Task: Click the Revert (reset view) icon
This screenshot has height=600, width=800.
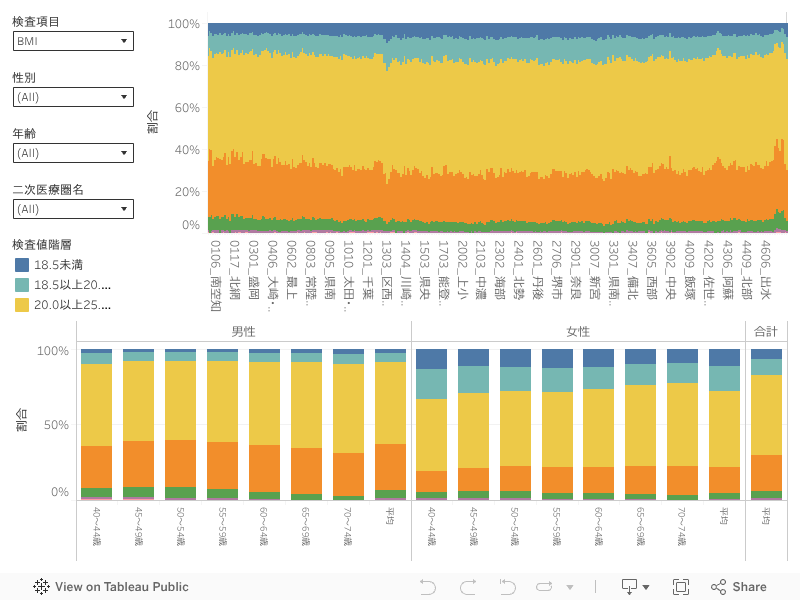Action: [x=507, y=587]
